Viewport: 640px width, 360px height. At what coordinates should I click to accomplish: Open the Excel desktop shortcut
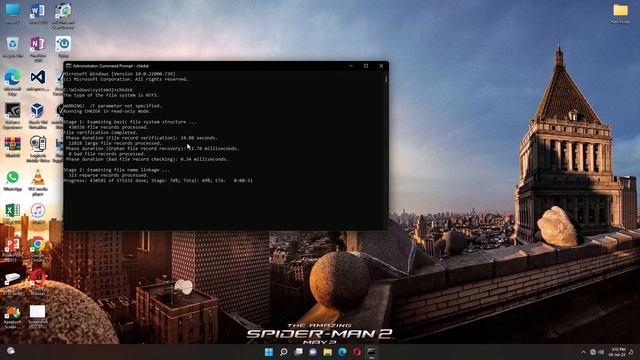[x=13, y=213]
